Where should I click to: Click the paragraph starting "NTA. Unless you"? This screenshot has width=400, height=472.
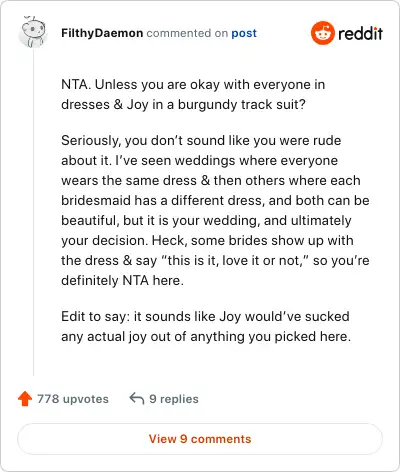click(193, 94)
